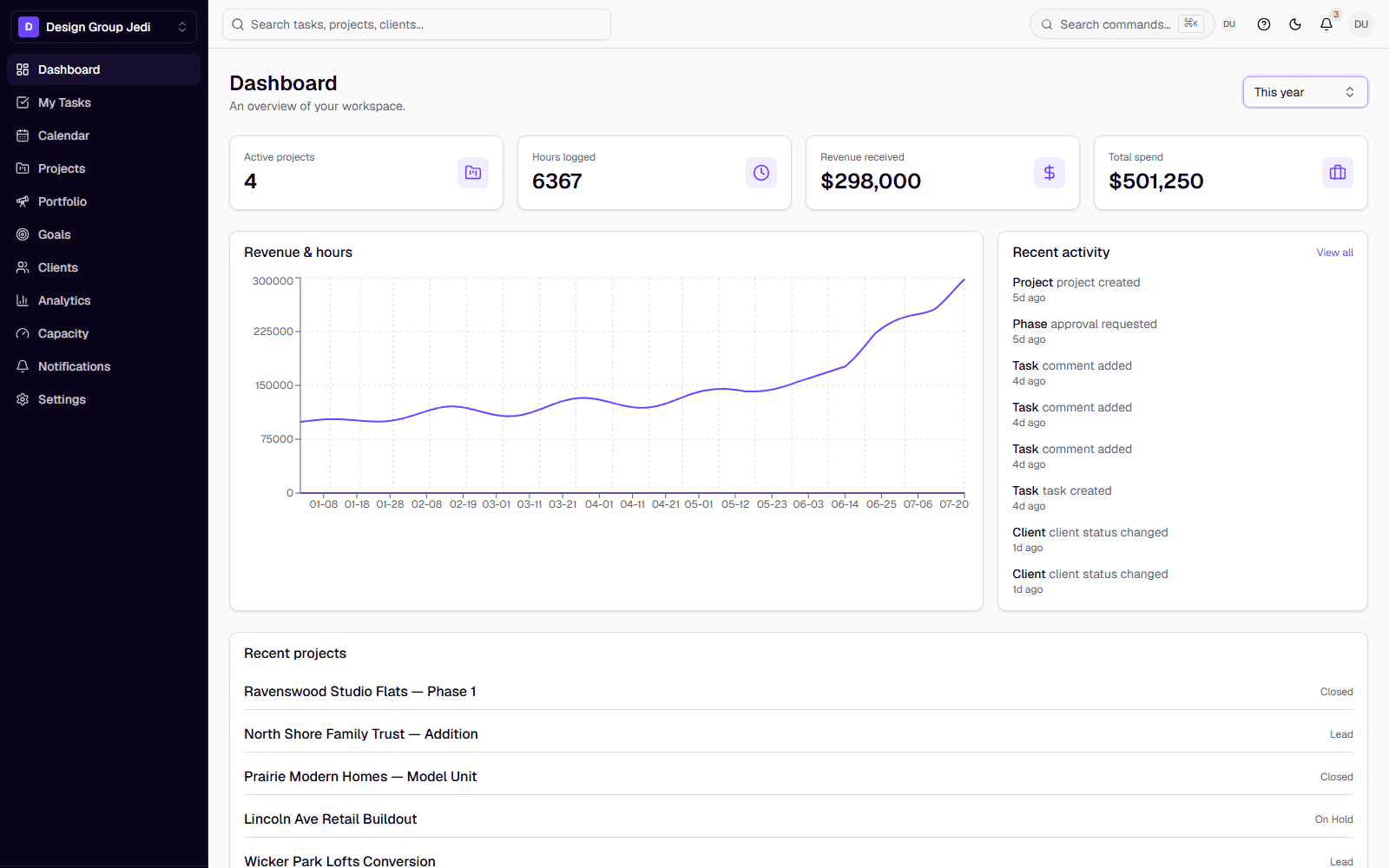
Task: Open Calendar from the sidebar
Action: 103,135
